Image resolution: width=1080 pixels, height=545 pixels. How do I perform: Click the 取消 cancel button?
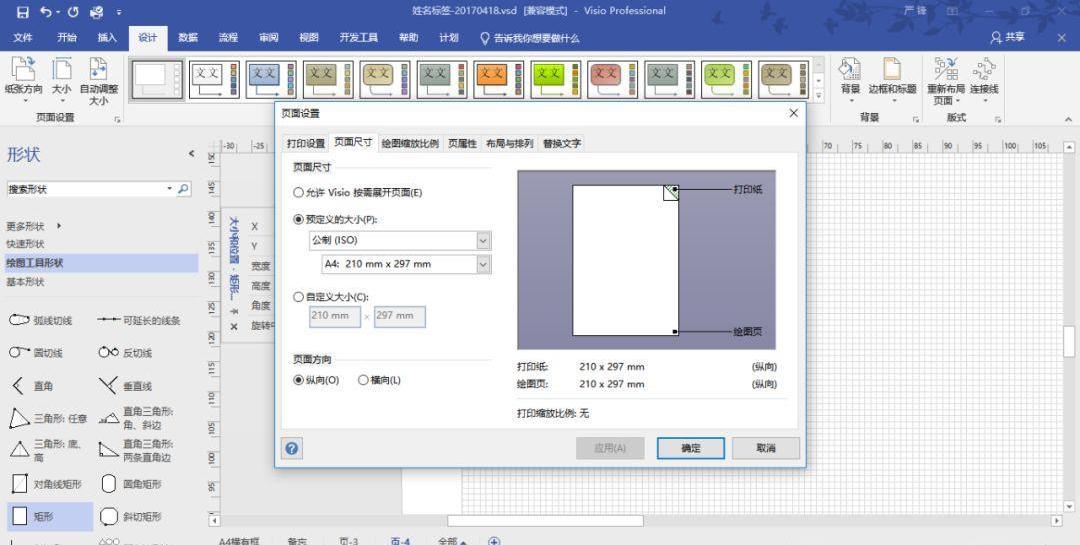pos(765,448)
